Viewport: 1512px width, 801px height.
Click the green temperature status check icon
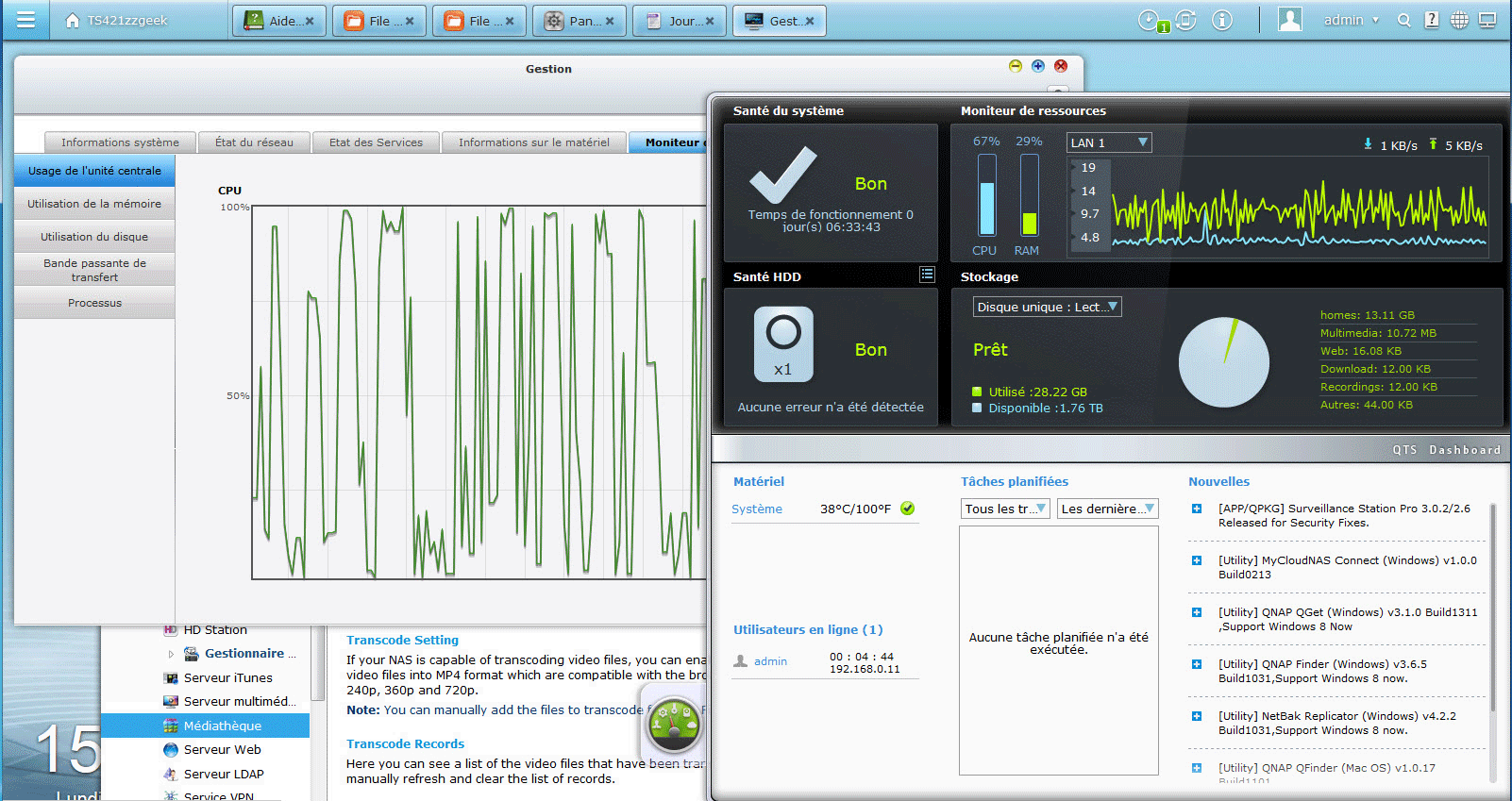click(x=908, y=509)
